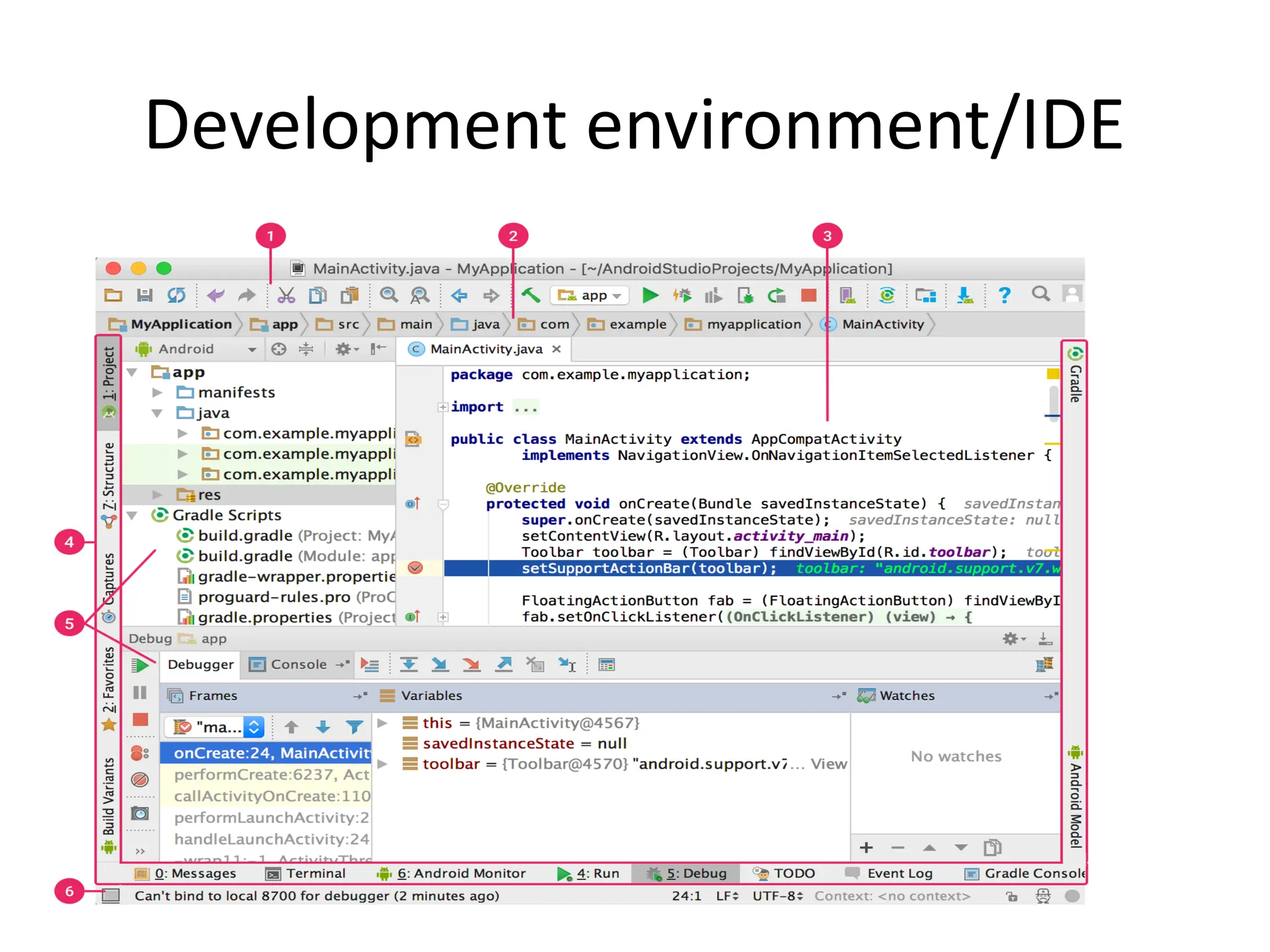Click the View link for toolbar variable
Image resolution: width=1270 pixels, height=952 pixels.
pyautogui.click(x=828, y=764)
